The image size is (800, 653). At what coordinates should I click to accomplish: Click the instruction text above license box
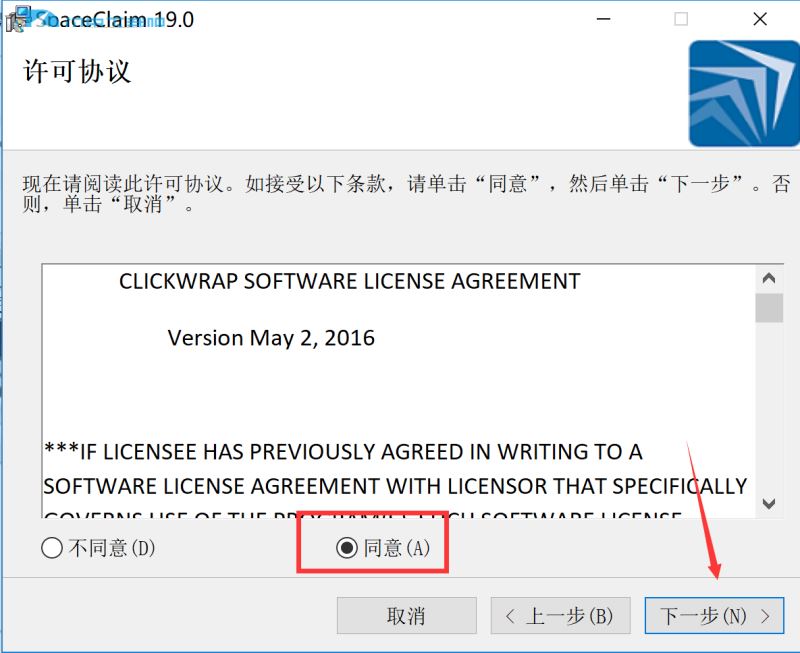[406, 194]
